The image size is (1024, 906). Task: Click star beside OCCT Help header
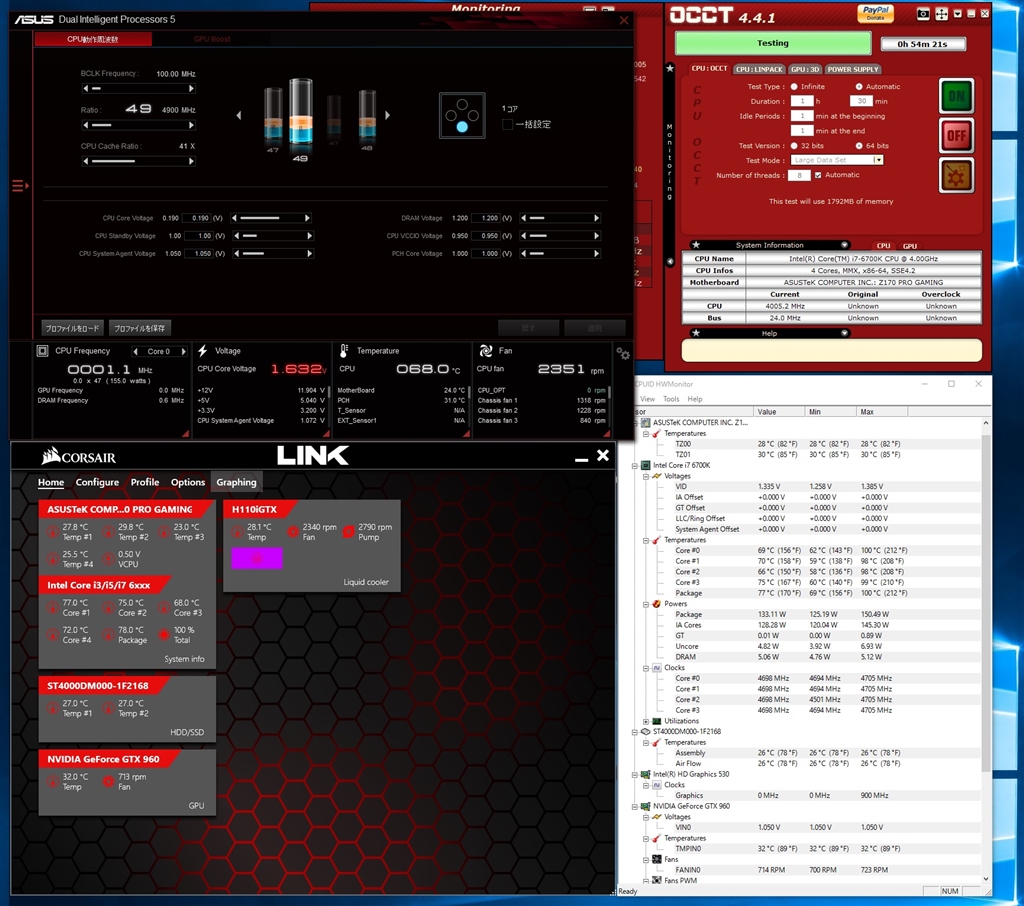[x=696, y=333]
